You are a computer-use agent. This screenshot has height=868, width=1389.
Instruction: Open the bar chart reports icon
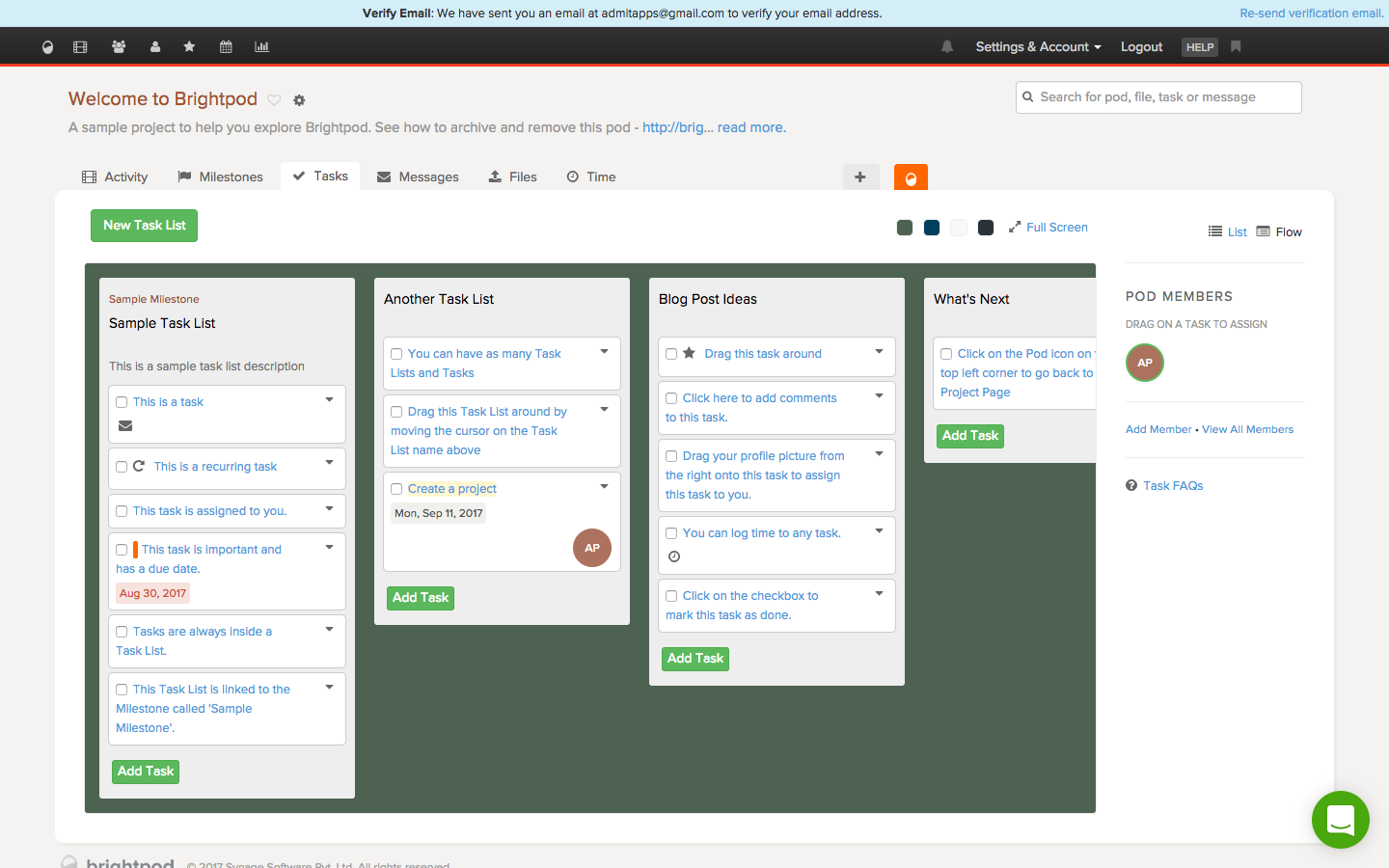point(261,47)
